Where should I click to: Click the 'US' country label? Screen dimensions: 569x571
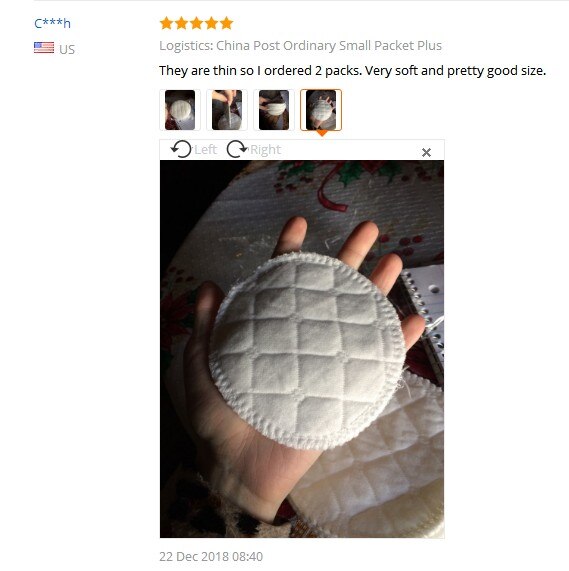tap(67, 50)
